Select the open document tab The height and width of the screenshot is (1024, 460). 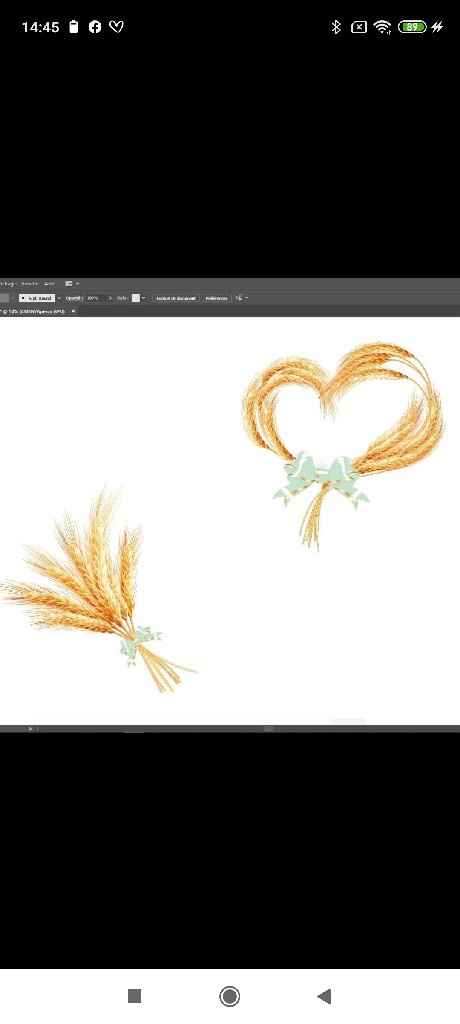[39, 312]
